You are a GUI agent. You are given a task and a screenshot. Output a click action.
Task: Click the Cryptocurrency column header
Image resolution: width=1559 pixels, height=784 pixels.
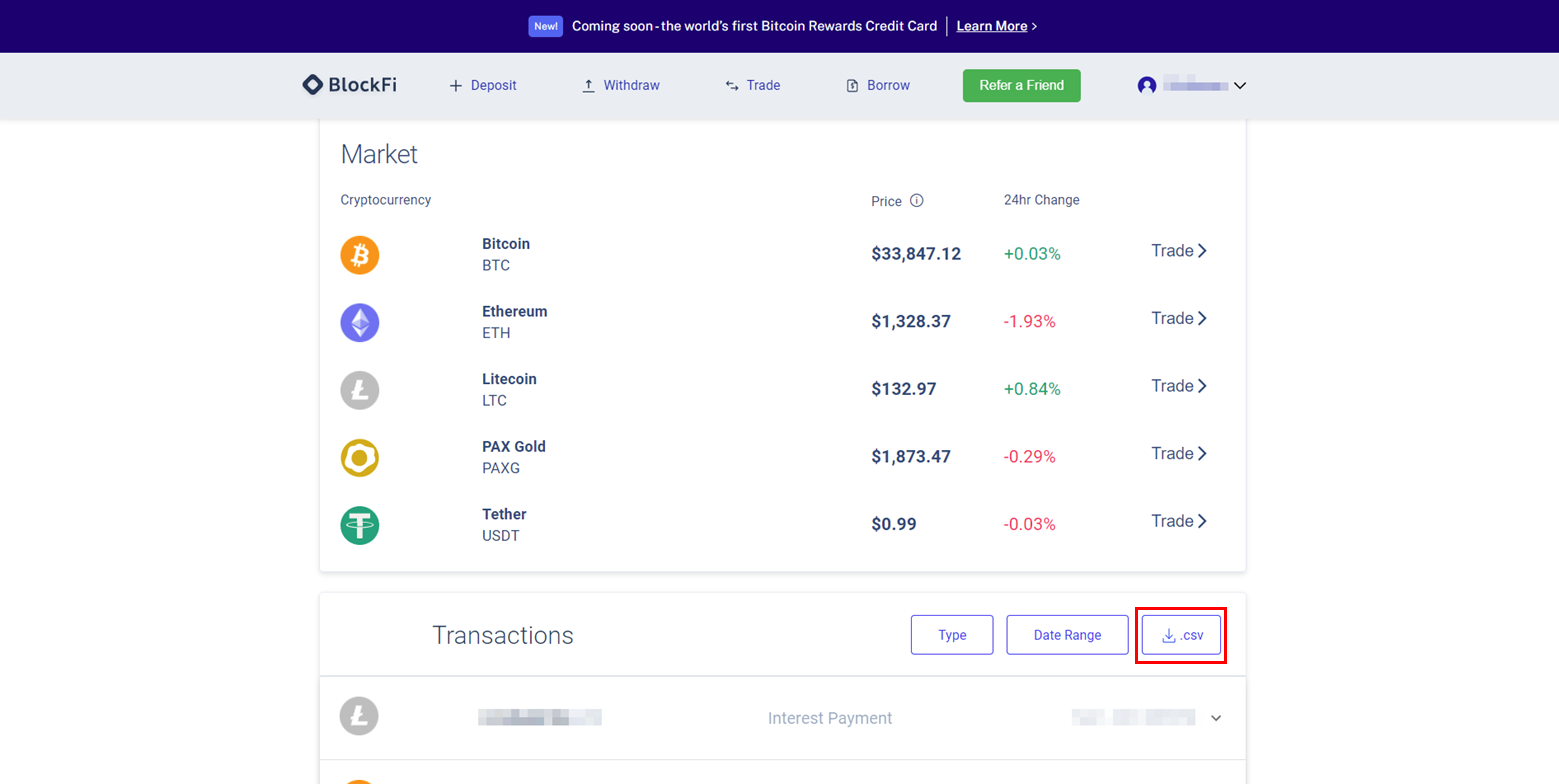coord(386,200)
